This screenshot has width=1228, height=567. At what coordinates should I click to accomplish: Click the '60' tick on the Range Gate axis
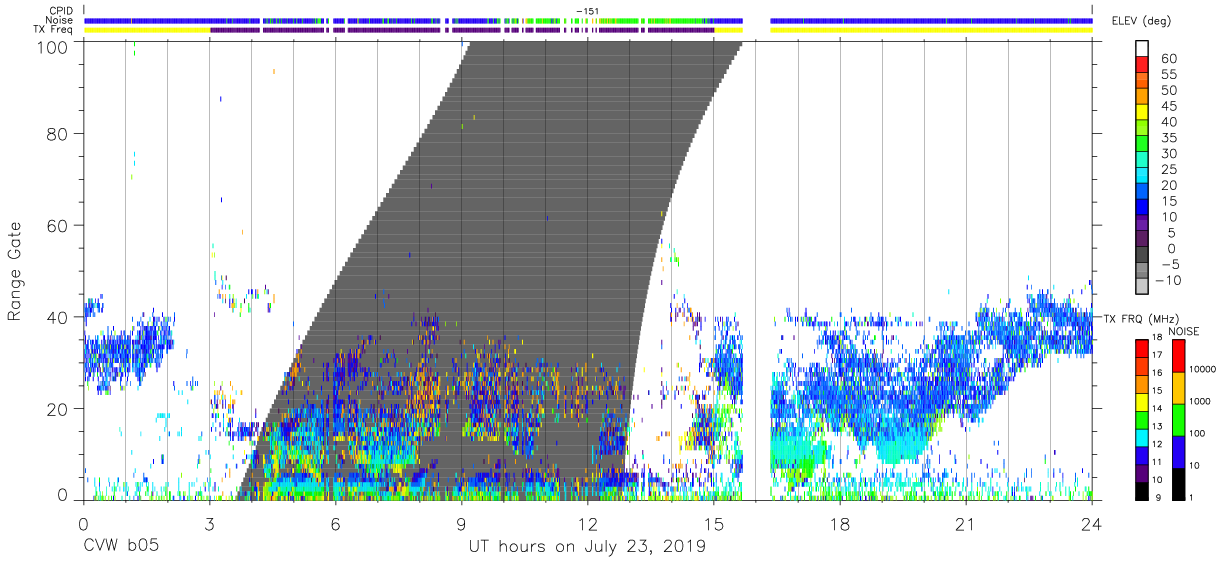pyautogui.click(x=59, y=225)
